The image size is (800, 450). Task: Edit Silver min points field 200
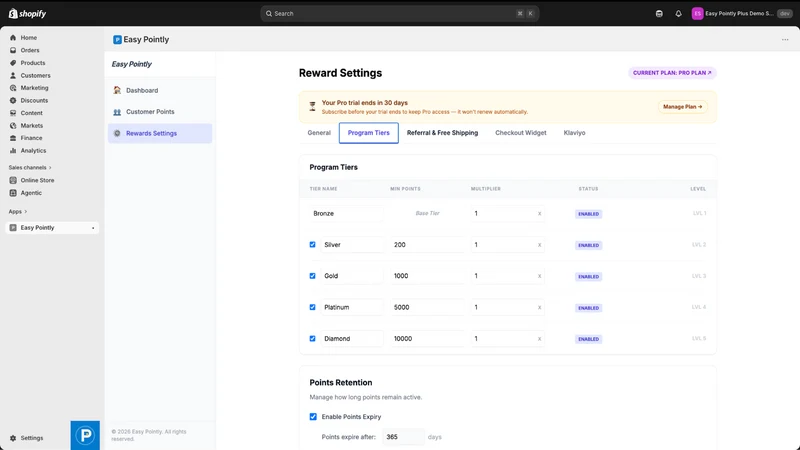tap(428, 245)
